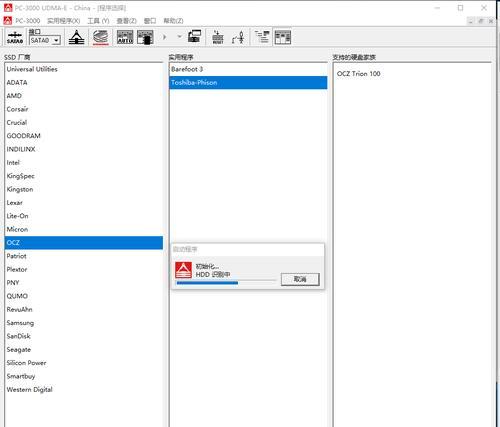Maximize the main PC-3000 window
Screen dimensions: 500x427
click(x=460, y=8)
